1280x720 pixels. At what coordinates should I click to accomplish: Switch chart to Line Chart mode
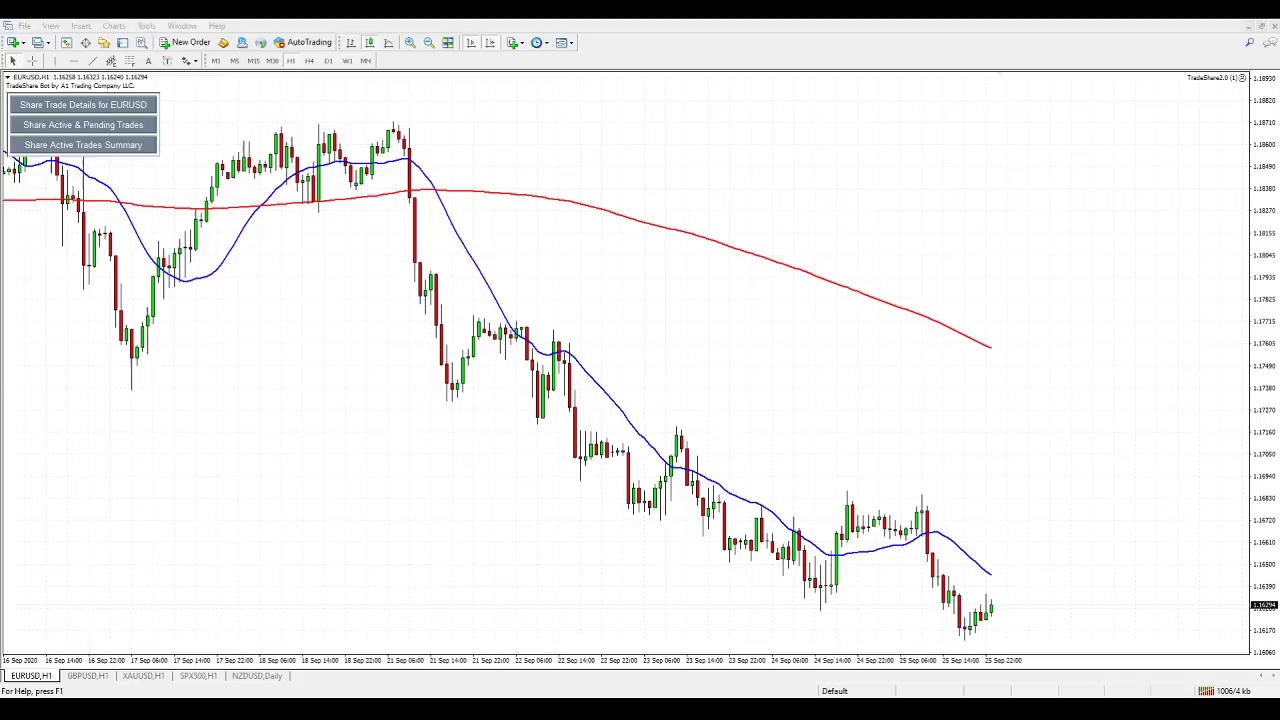(x=389, y=42)
